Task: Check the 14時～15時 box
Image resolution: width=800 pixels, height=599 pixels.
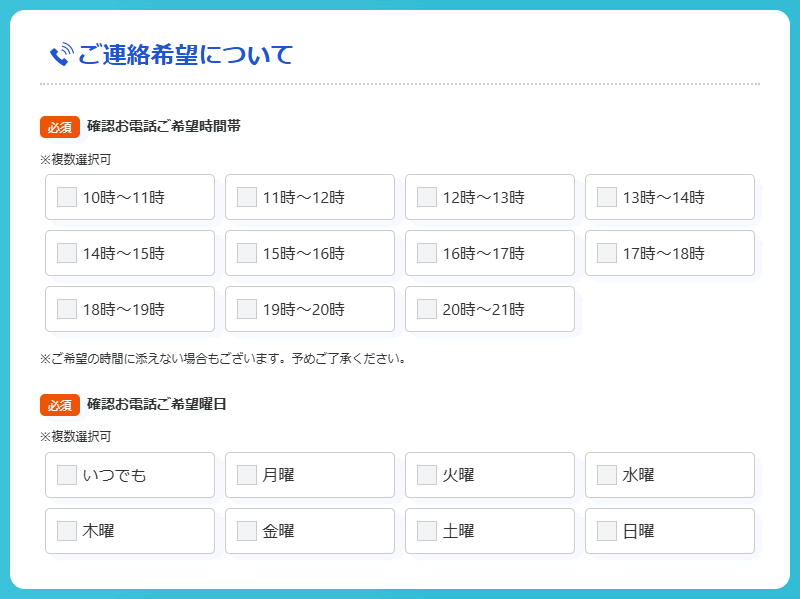Action: (67, 253)
